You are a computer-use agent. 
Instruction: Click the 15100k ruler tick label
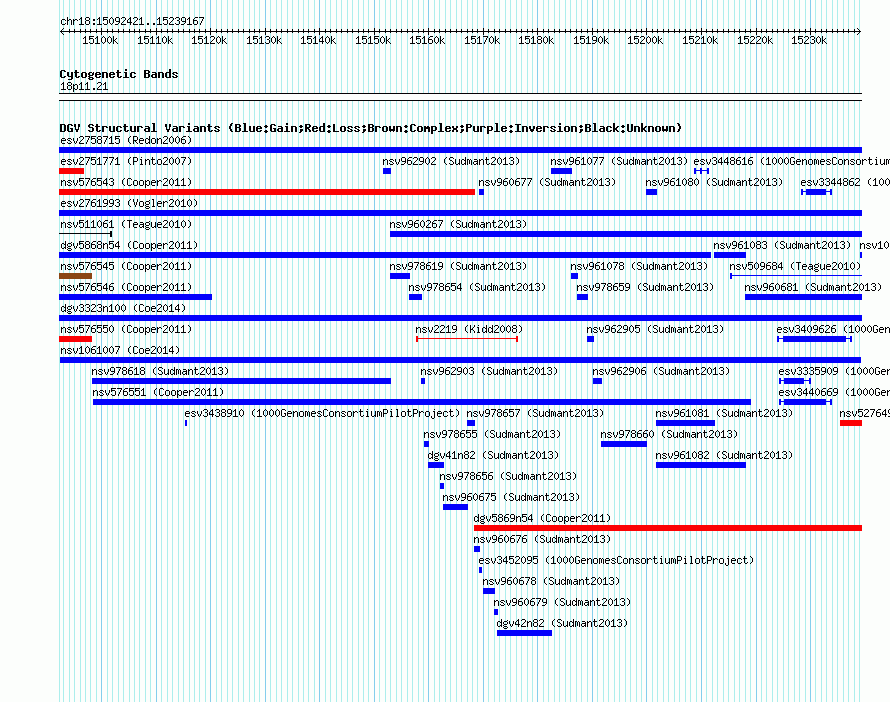(x=100, y=40)
